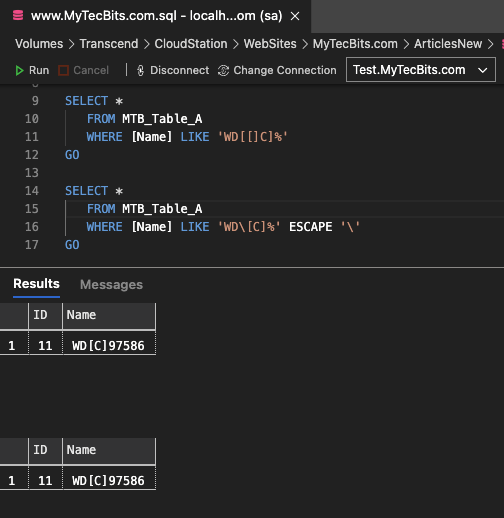This screenshot has width=504, height=518.
Task: Click MTB_Table_A on line 15
Action: click(x=162, y=209)
